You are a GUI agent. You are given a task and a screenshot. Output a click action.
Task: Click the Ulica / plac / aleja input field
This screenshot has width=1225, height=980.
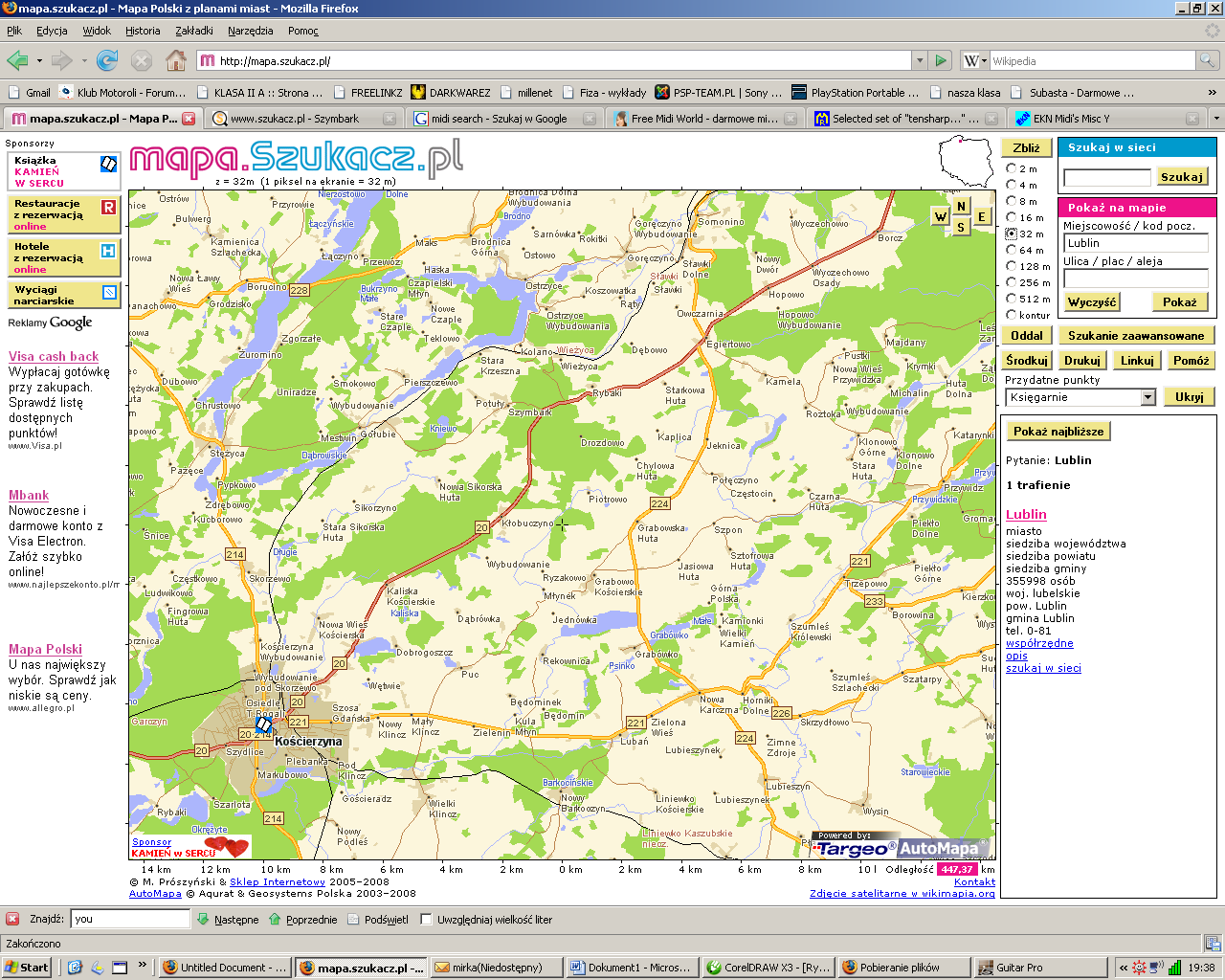pos(1136,278)
